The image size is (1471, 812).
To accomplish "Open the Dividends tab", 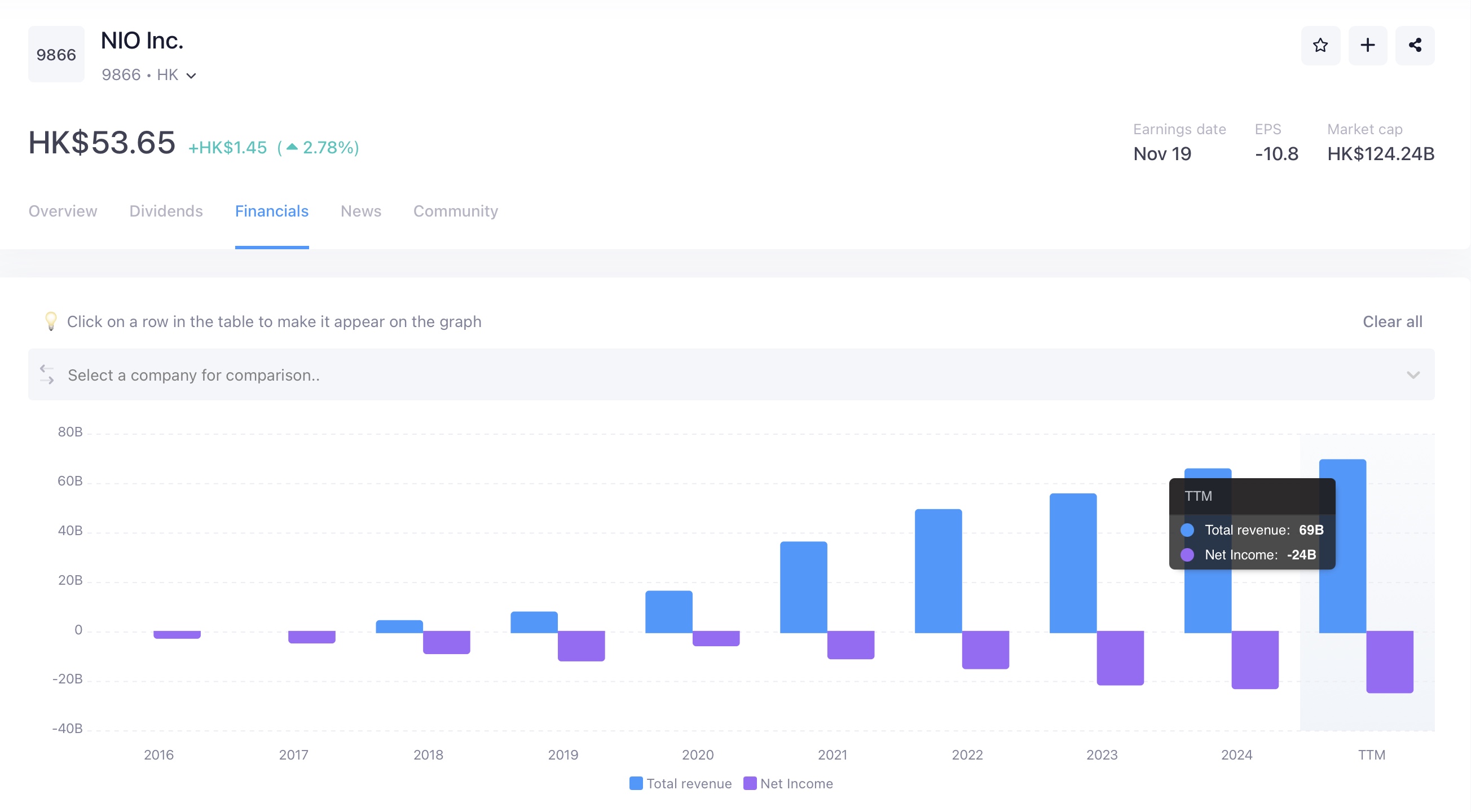I will pyautogui.click(x=166, y=211).
